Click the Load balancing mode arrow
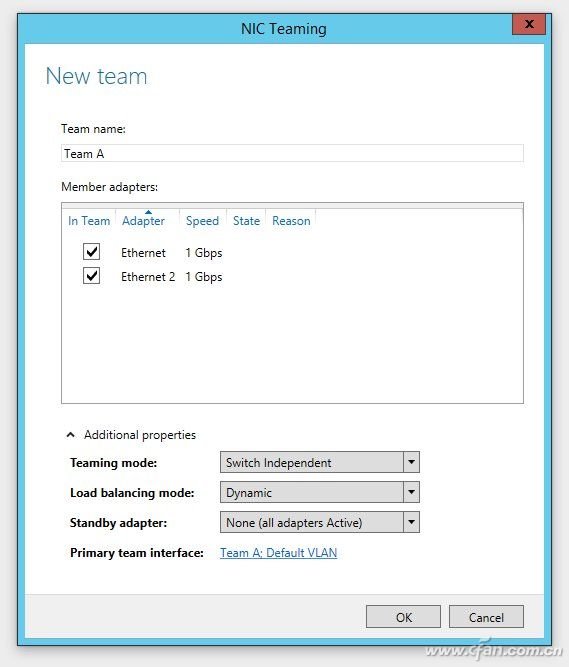 [x=411, y=492]
